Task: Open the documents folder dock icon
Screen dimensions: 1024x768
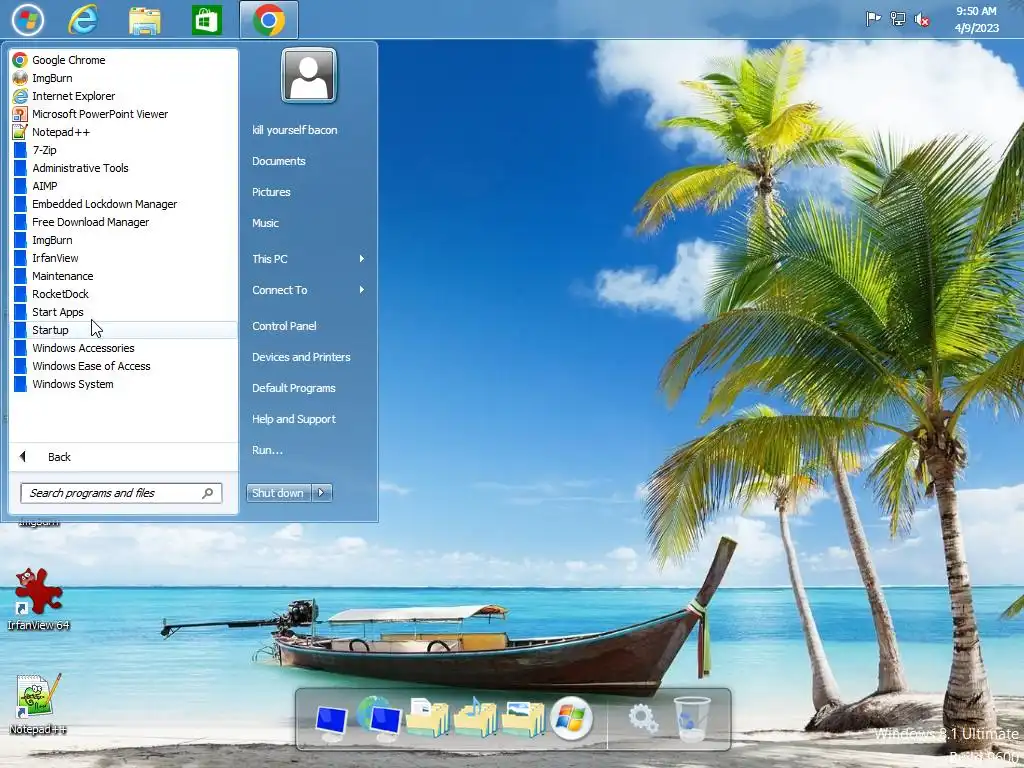Action: [x=427, y=717]
